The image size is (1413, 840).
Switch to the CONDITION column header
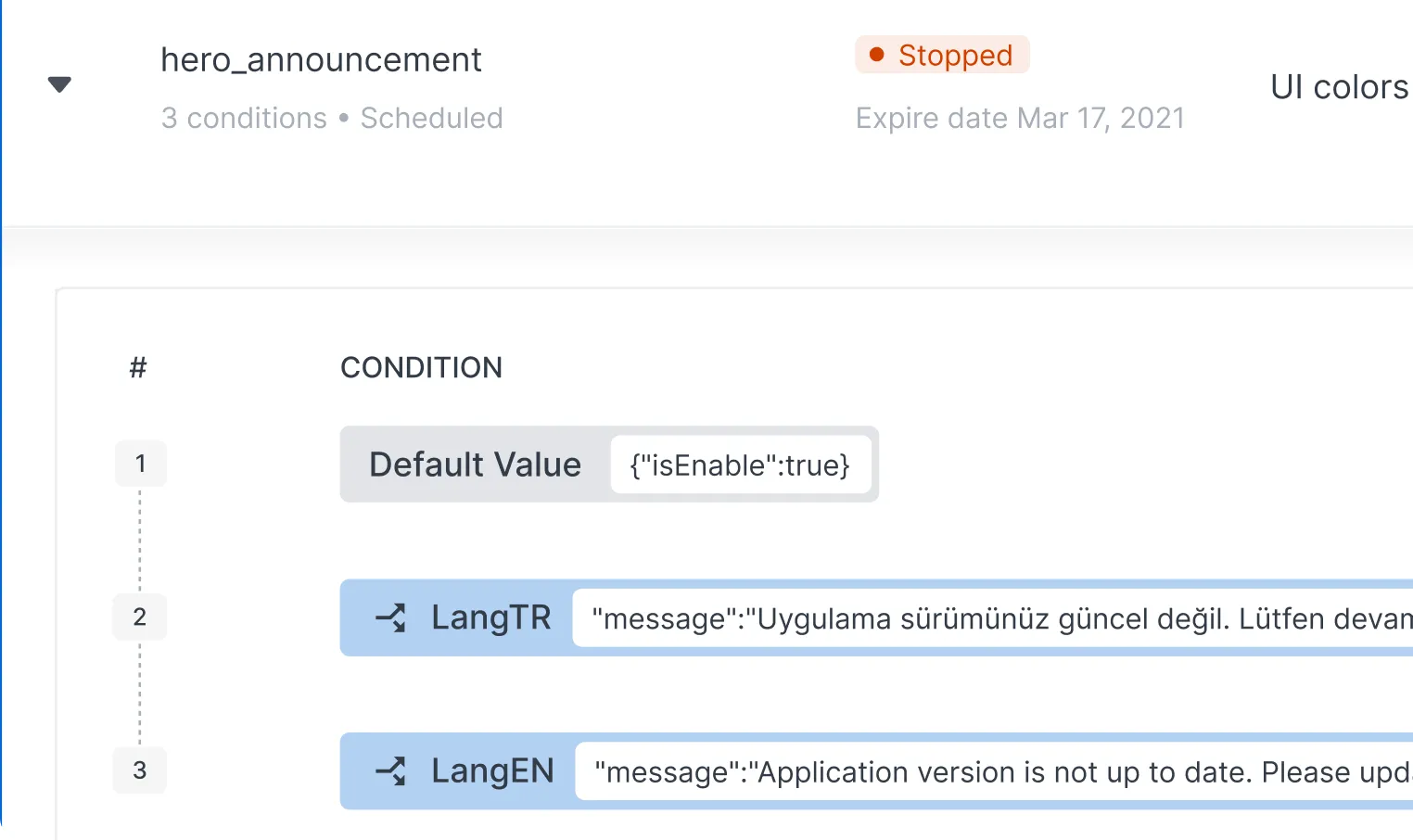pyautogui.click(x=421, y=367)
